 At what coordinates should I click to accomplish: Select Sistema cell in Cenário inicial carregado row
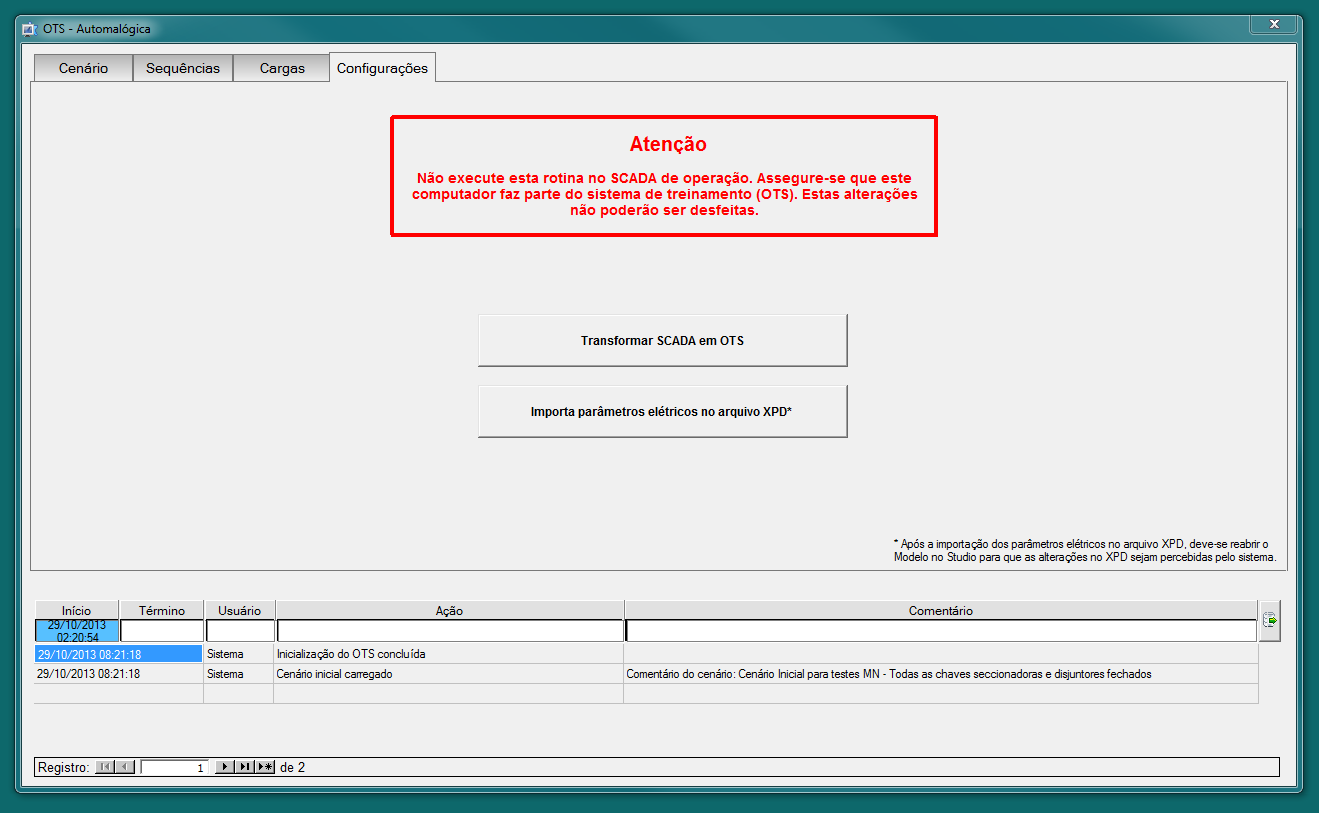click(239, 674)
